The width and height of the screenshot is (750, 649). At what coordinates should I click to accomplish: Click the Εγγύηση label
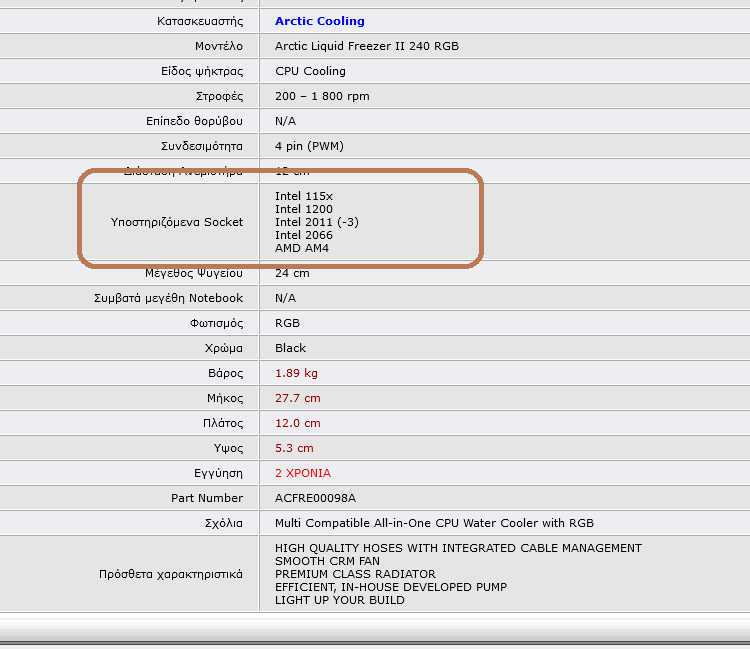pos(218,473)
